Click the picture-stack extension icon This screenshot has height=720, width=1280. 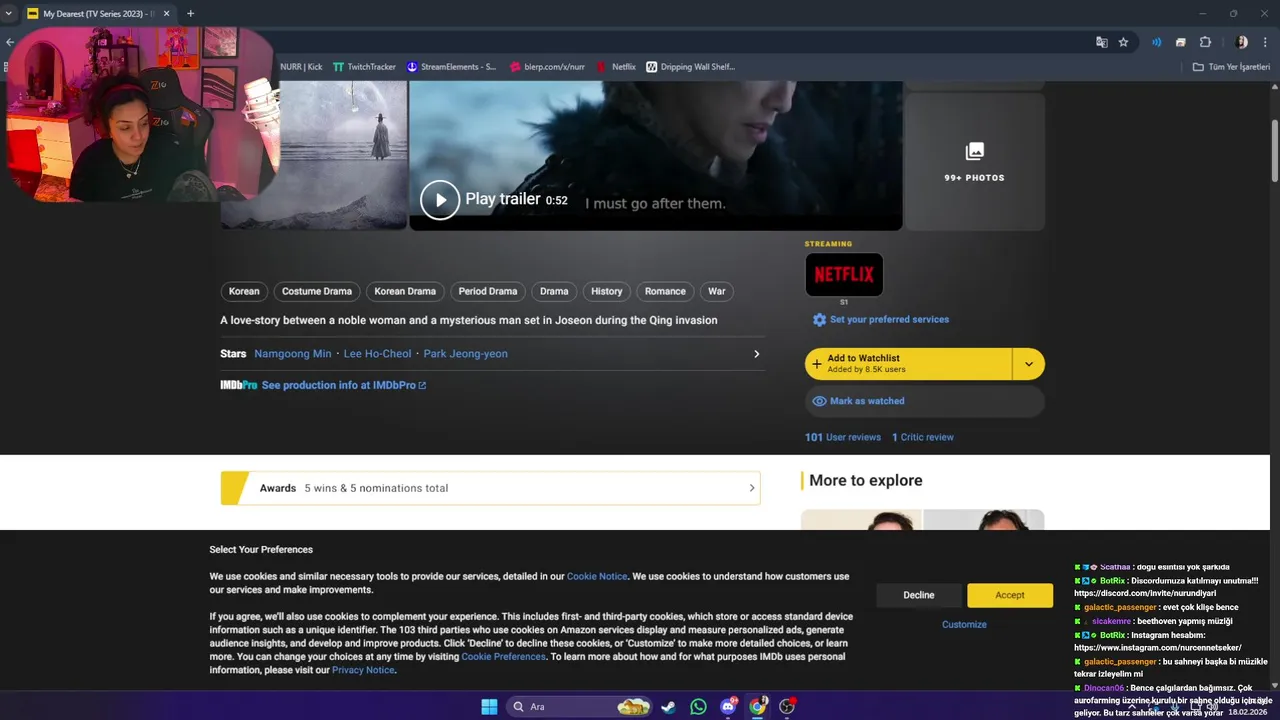[x=1180, y=42]
